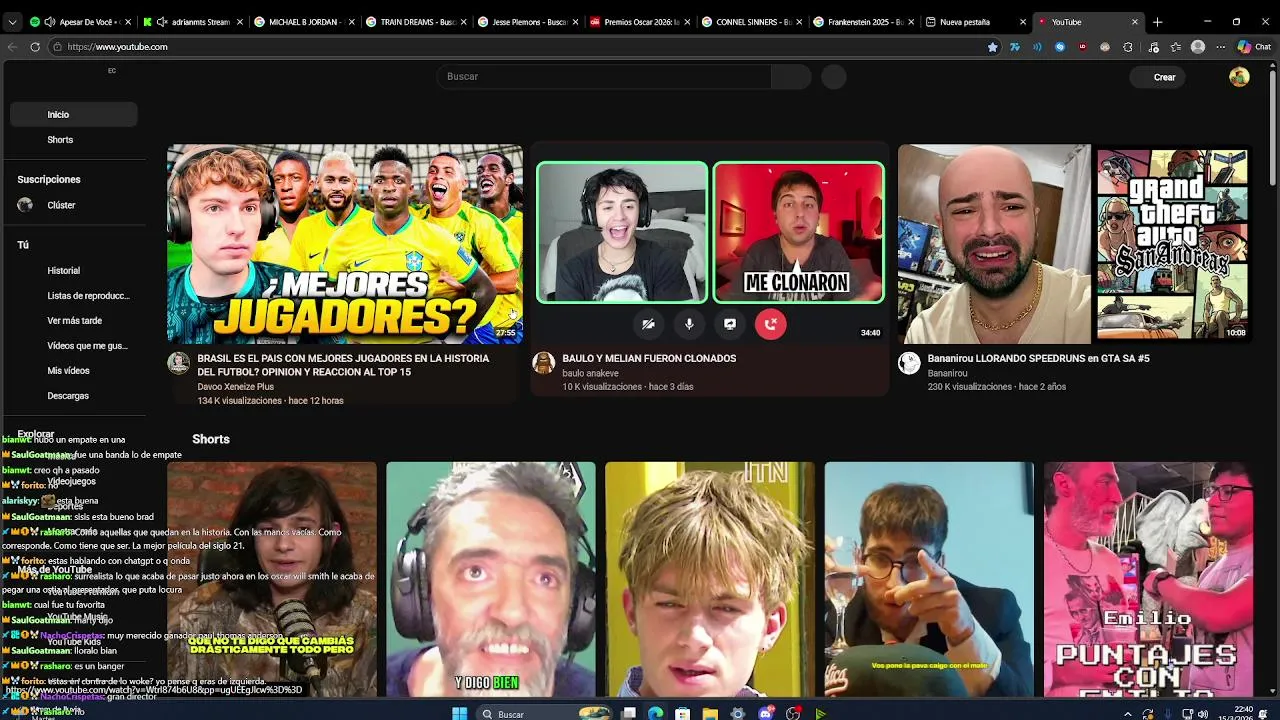Open a new browser tab with plus
Viewport: 1280px width, 720px height.
point(1157,22)
